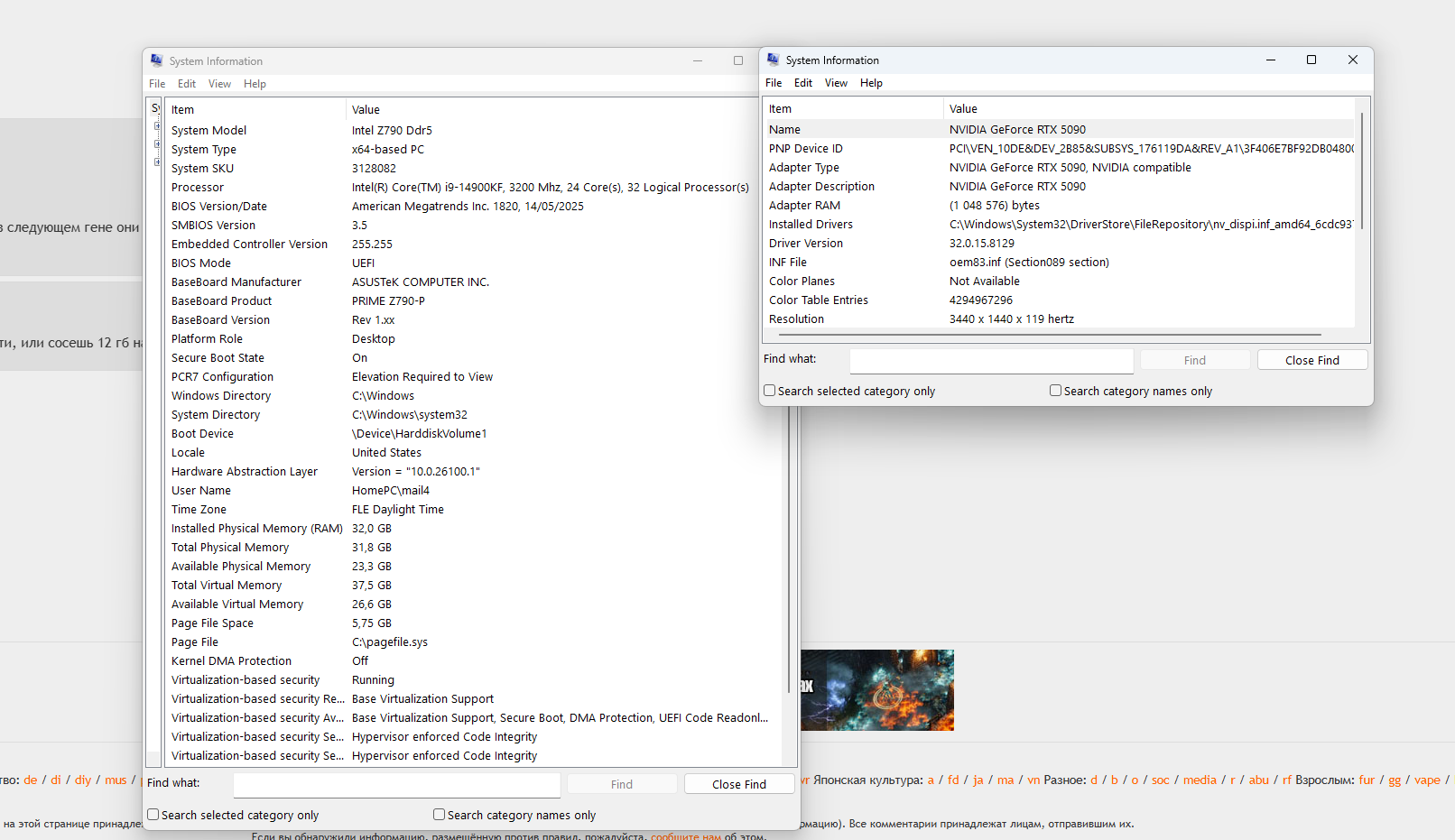1455x840 pixels.
Task: Expand the middle plus node in the category tree
Action: click(157, 144)
